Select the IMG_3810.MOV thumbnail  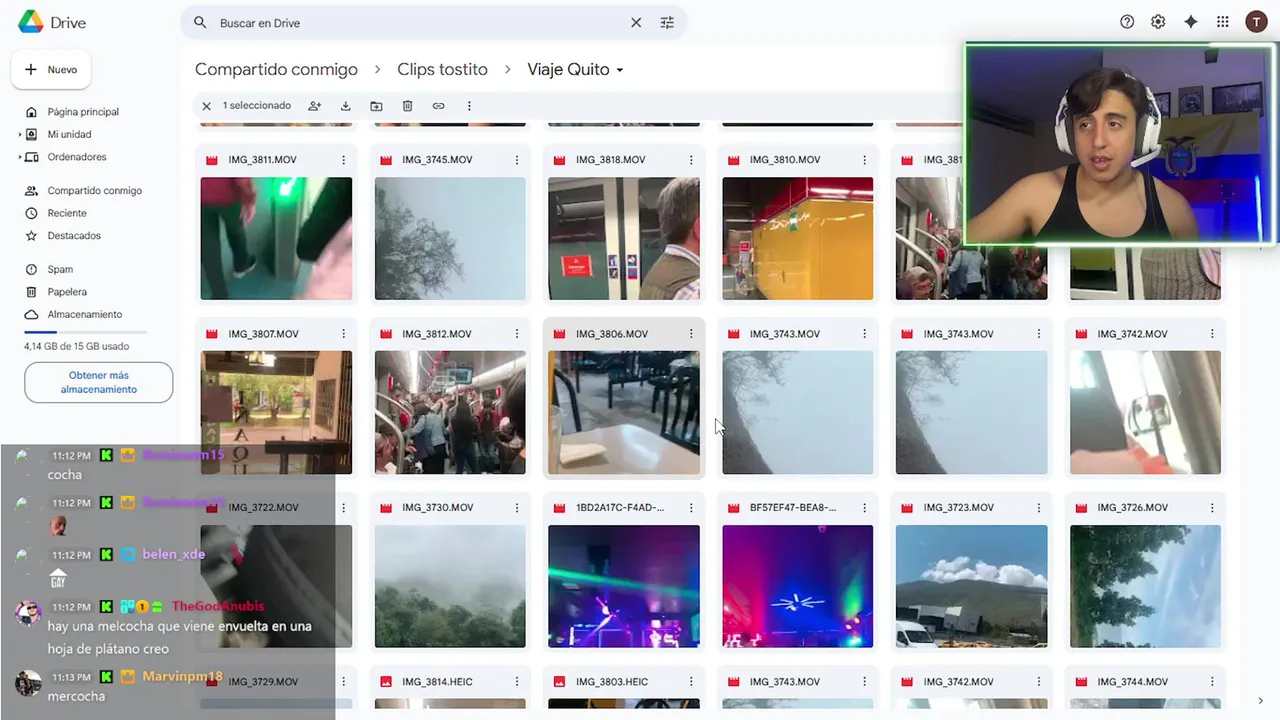click(798, 239)
